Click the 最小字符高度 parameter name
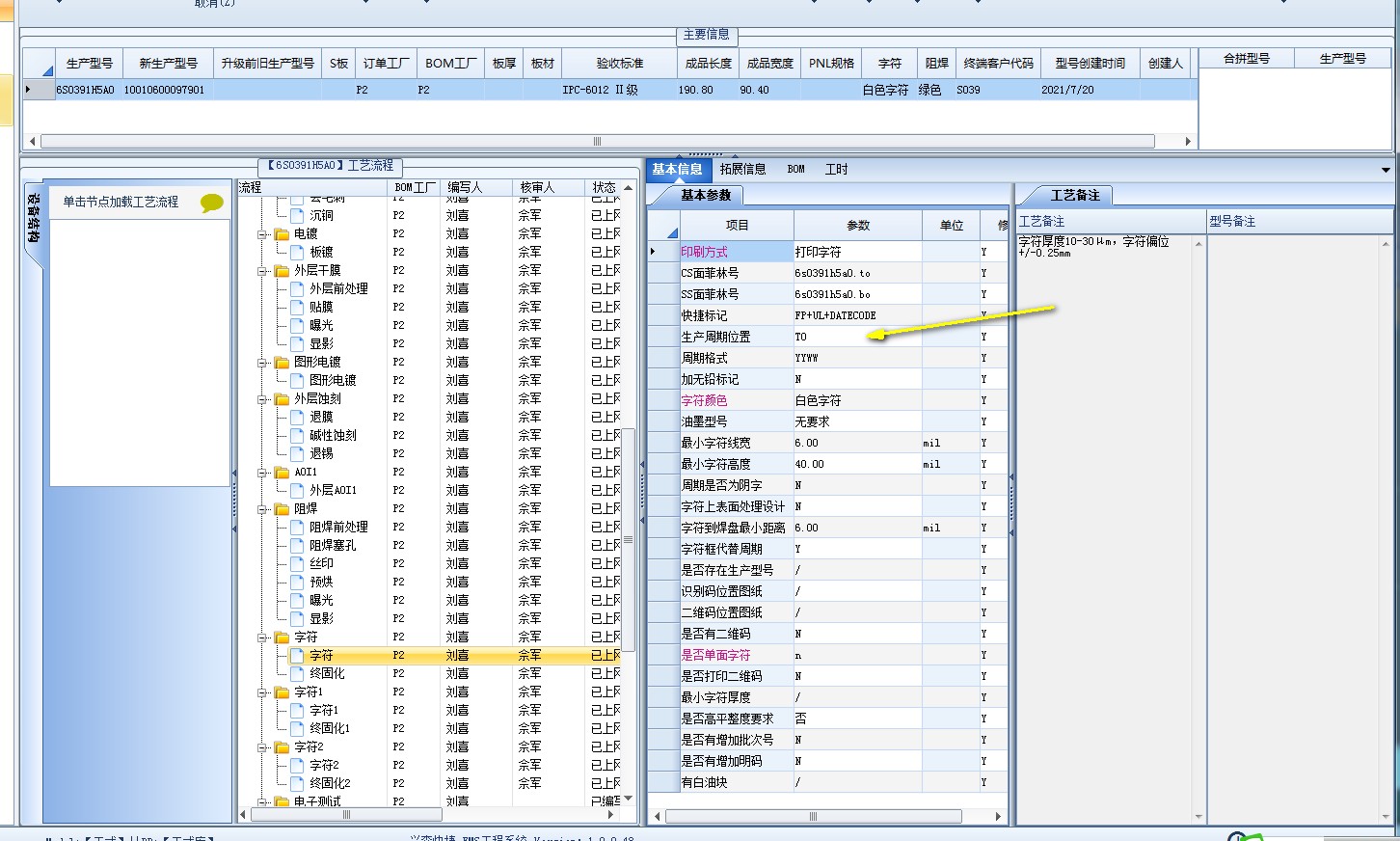This screenshot has height=841, width=1400. coord(715,464)
